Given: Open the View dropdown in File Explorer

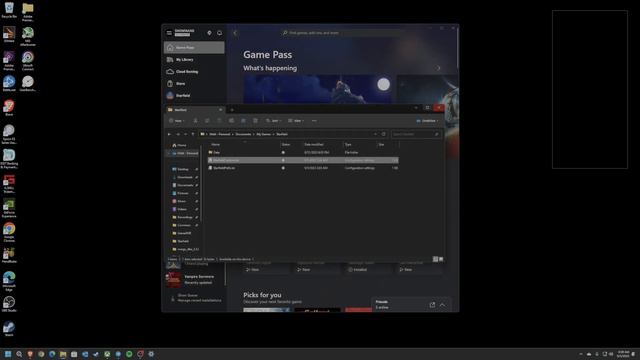Looking at the screenshot, I should [x=296, y=121].
